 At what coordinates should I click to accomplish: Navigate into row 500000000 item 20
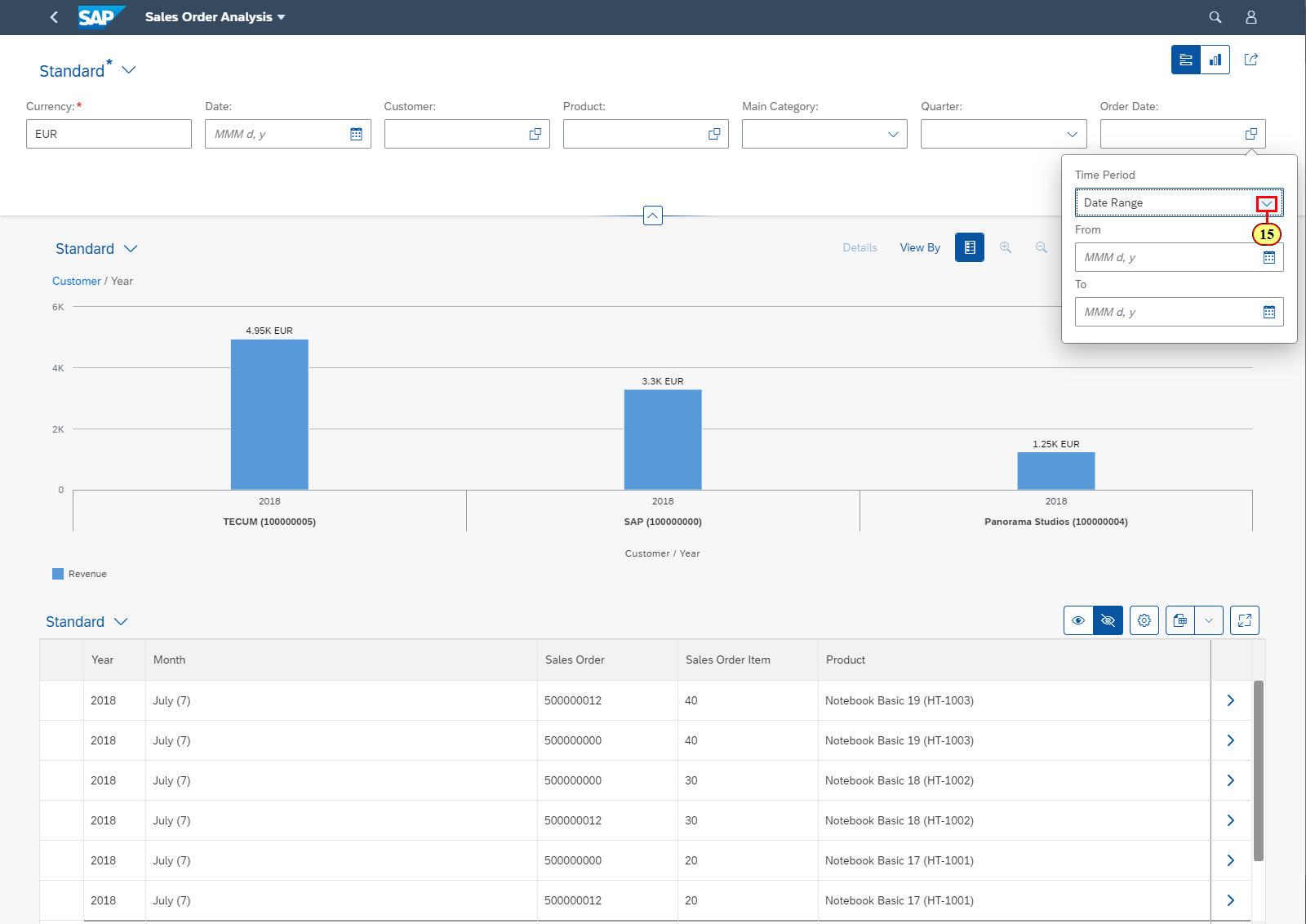[1231, 860]
